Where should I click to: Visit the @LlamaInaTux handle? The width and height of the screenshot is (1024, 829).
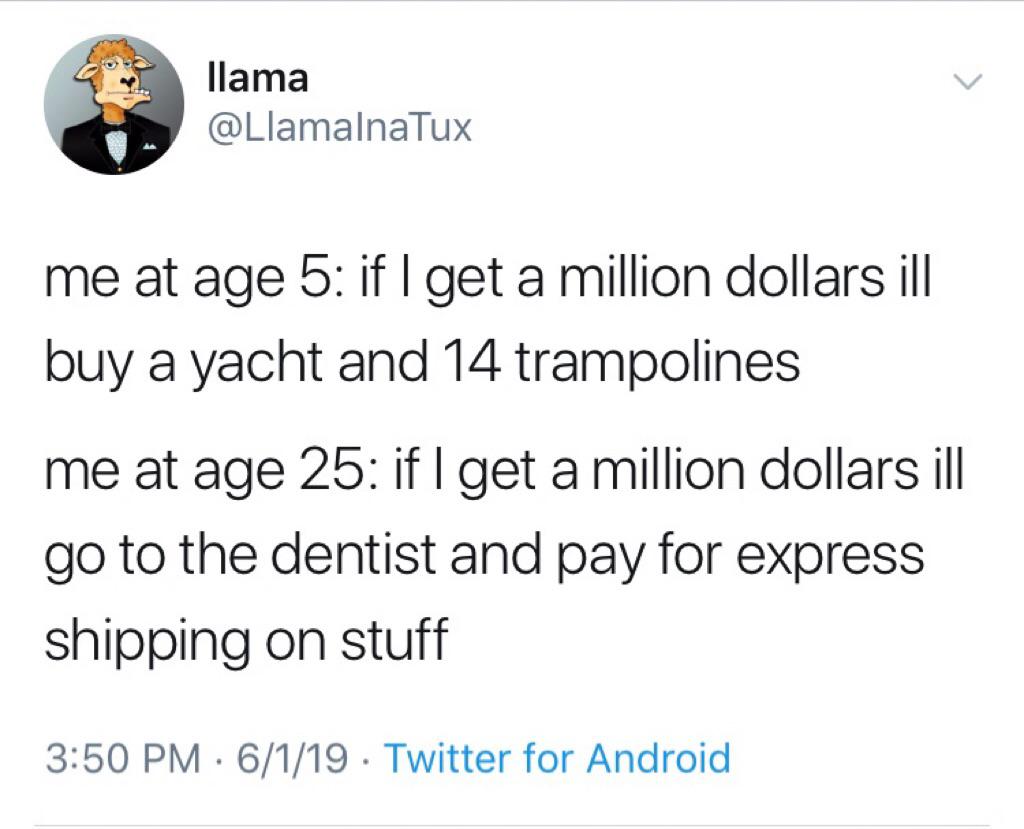[337, 128]
